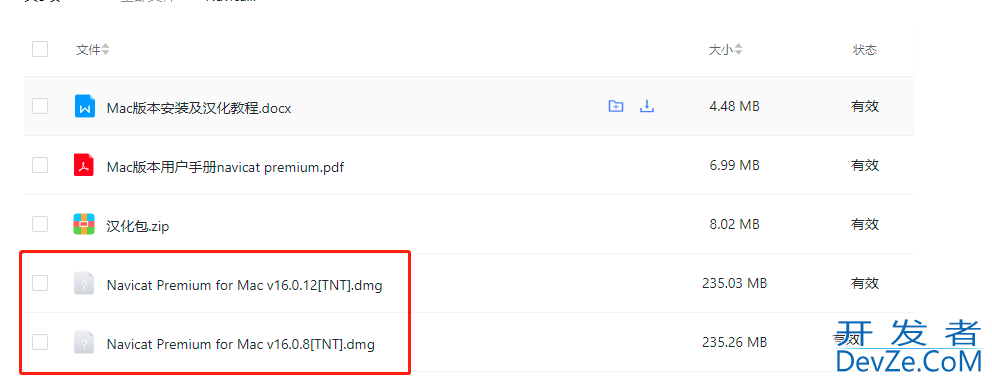This screenshot has height=383, width=992.
Task: Click 有效 status of the pdf row
Action: 865,165
